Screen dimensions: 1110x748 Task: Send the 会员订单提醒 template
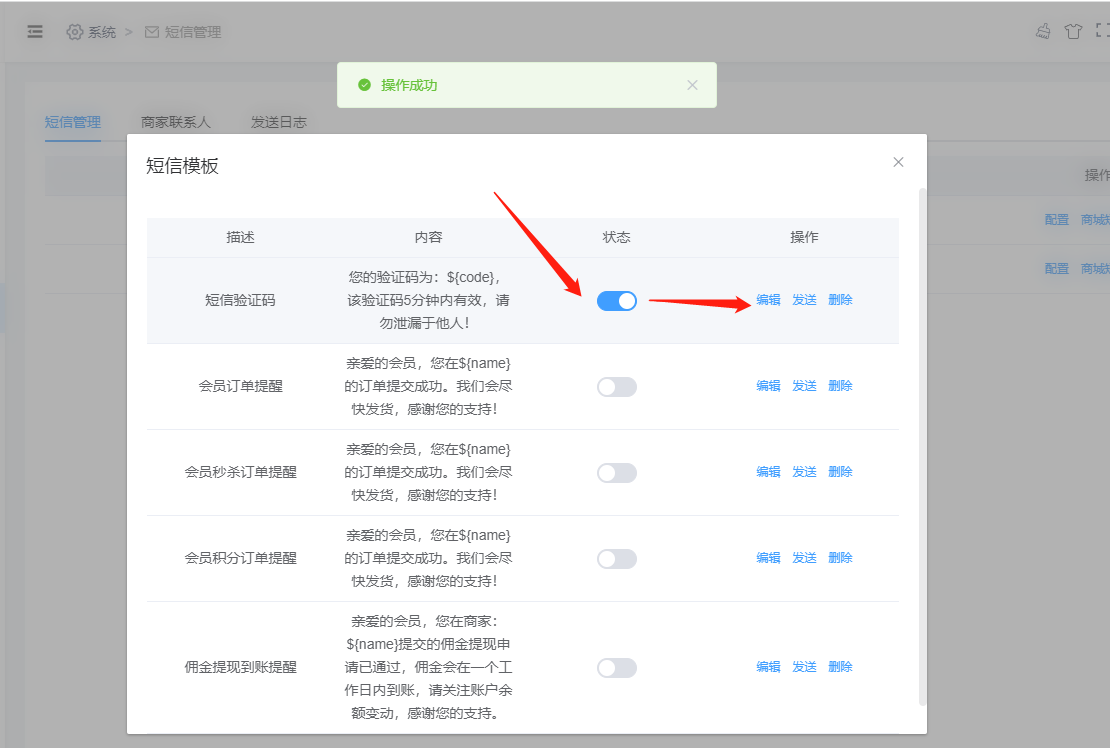tap(804, 386)
